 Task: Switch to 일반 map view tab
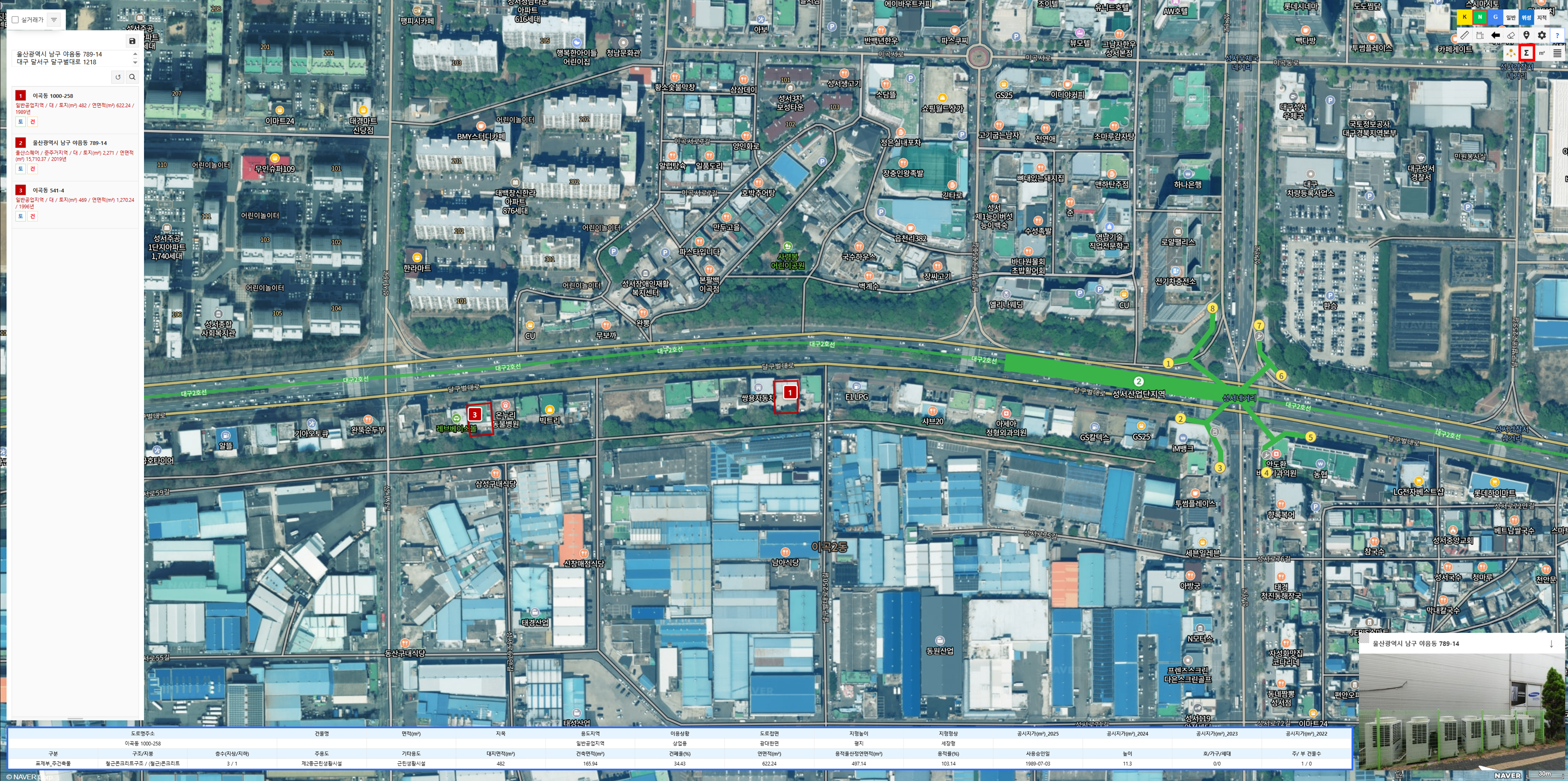[1511, 18]
